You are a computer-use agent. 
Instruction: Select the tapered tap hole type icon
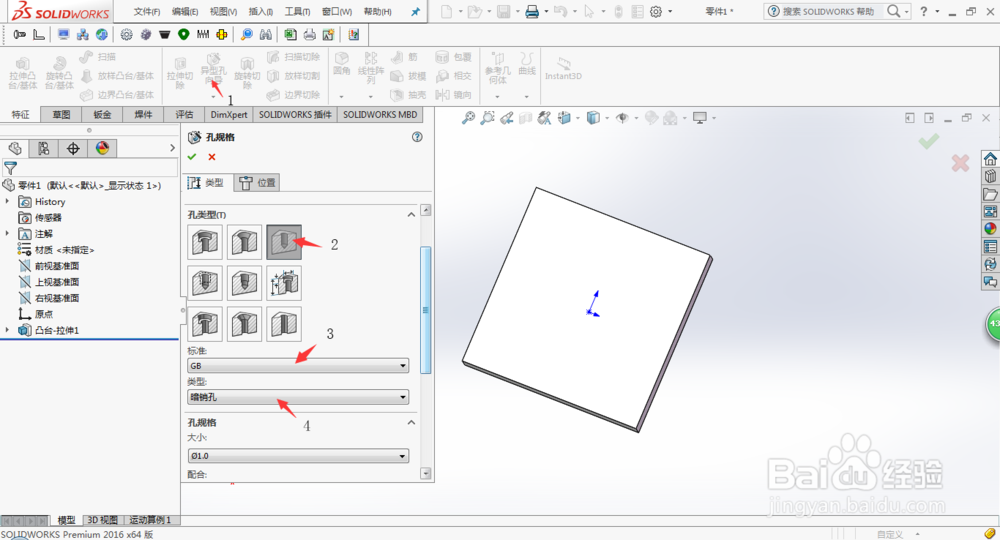pyautogui.click(x=244, y=283)
